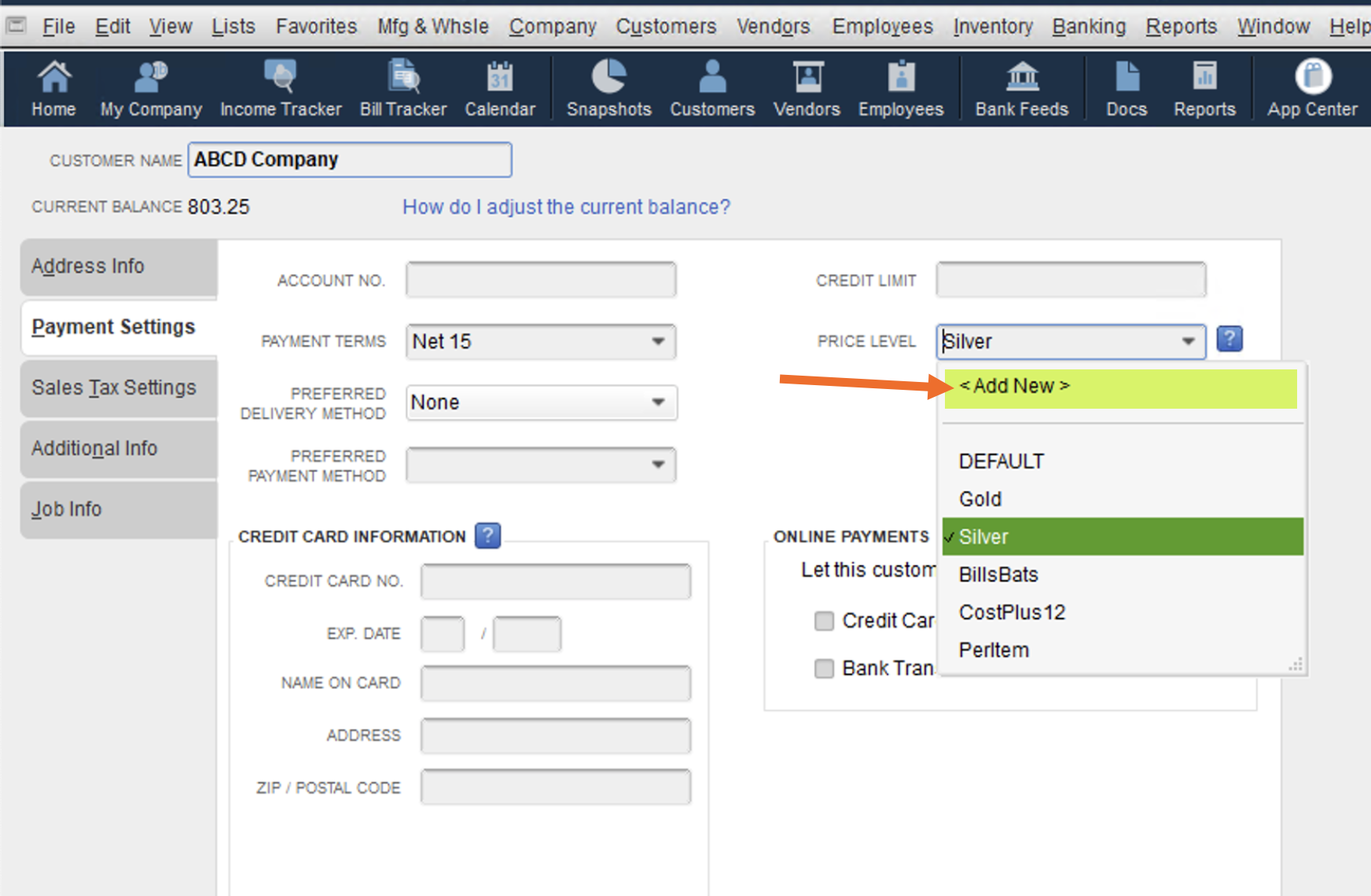Open the Home icon in toolbar

click(x=53, y=88)
